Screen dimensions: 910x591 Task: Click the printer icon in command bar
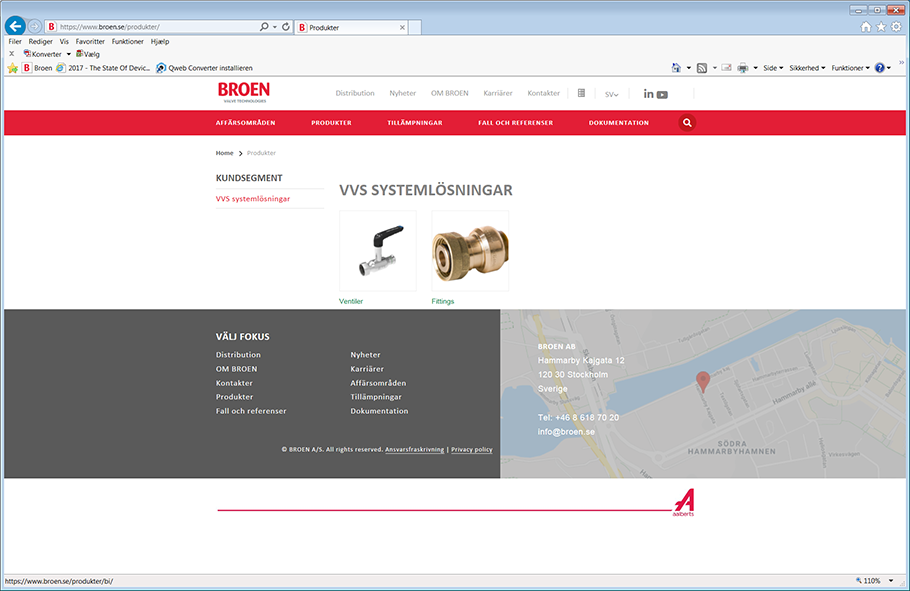(x=743, y=68)
